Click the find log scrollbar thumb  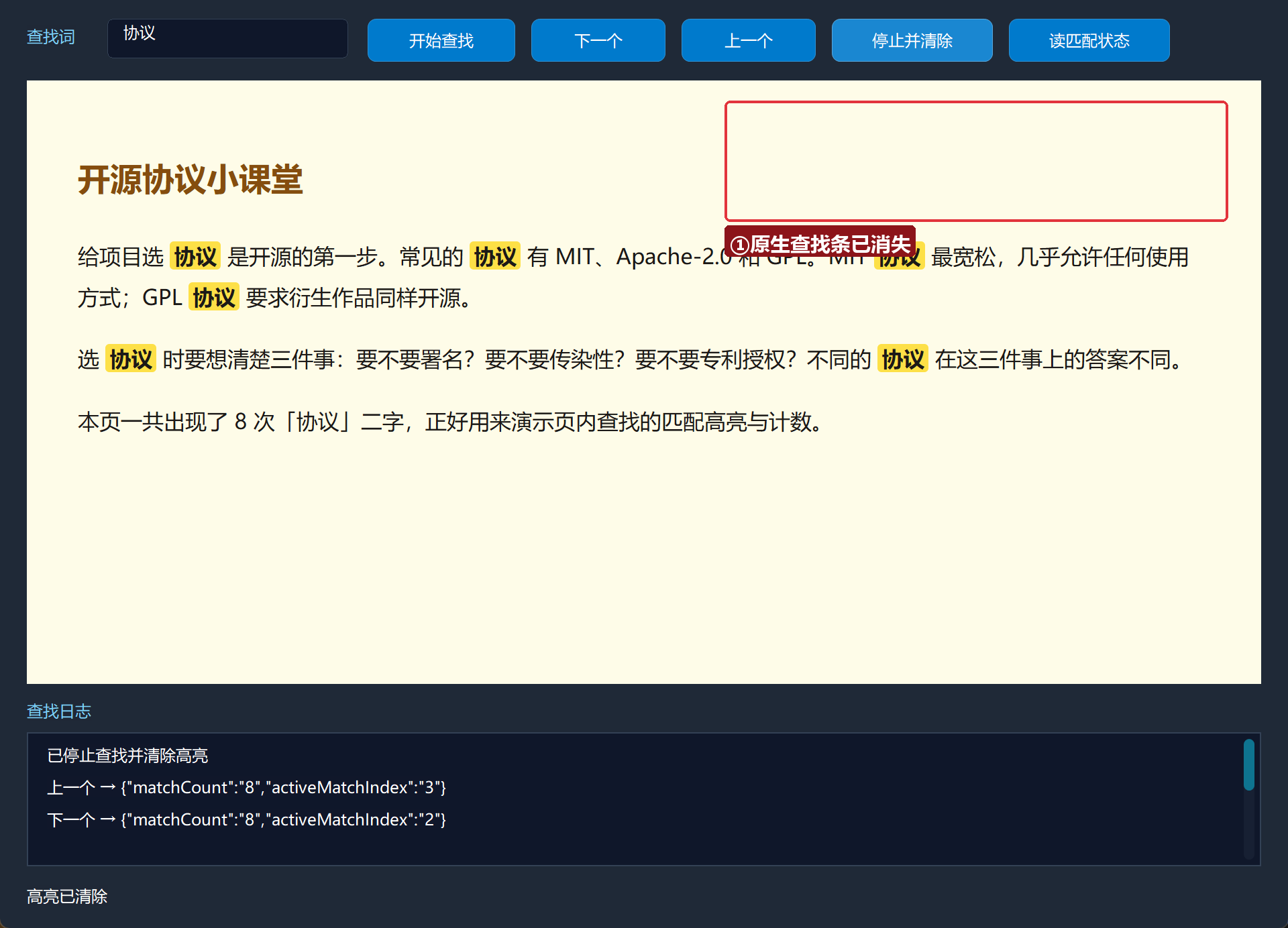1248,764
